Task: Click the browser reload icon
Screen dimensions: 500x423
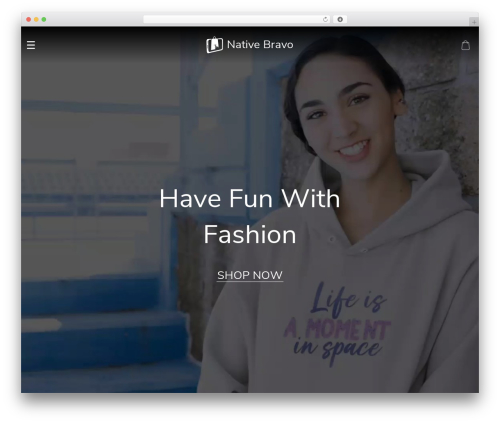Action: coord(325,19)
